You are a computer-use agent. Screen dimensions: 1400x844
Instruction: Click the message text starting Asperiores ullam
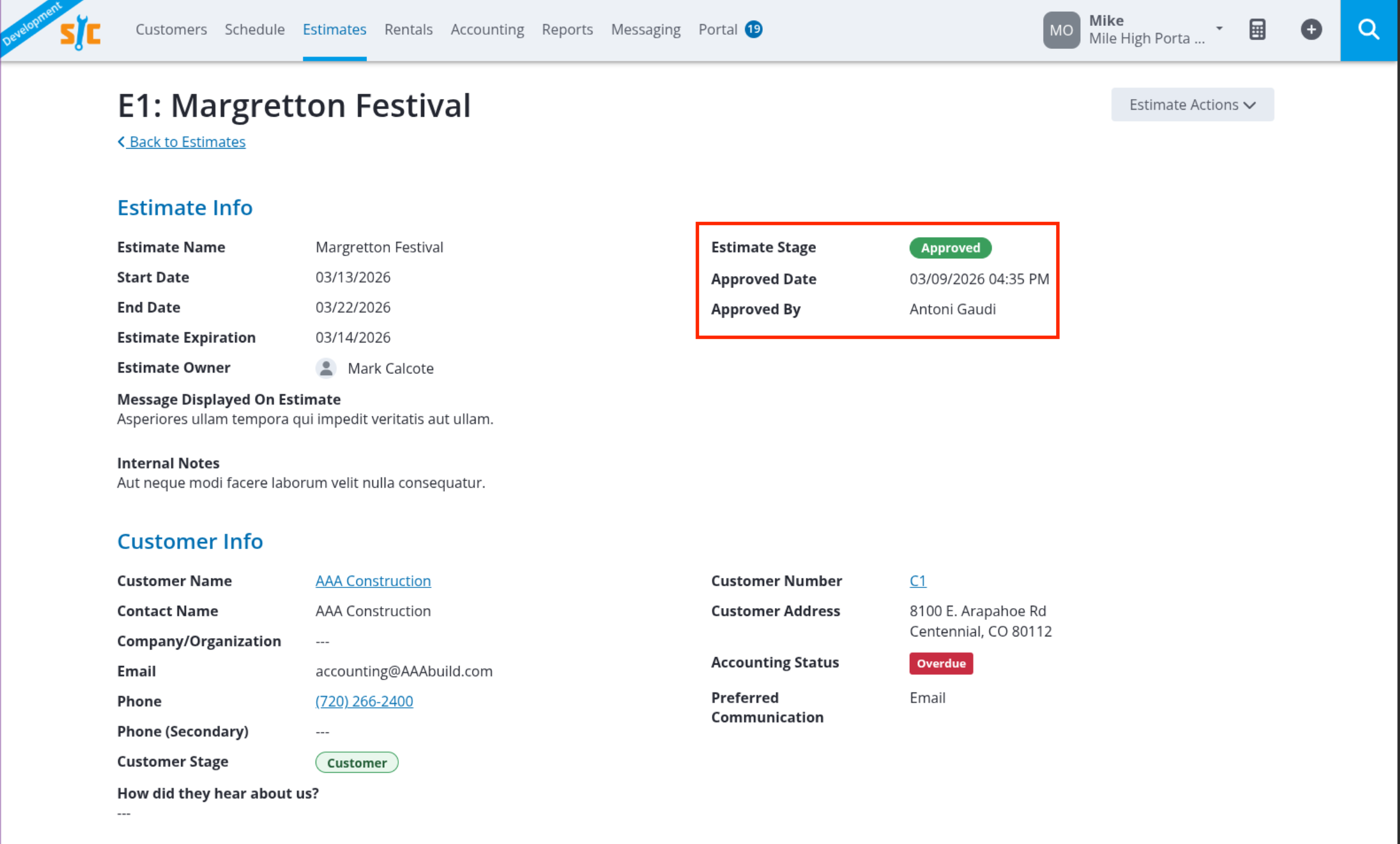(x=305, y=419)
